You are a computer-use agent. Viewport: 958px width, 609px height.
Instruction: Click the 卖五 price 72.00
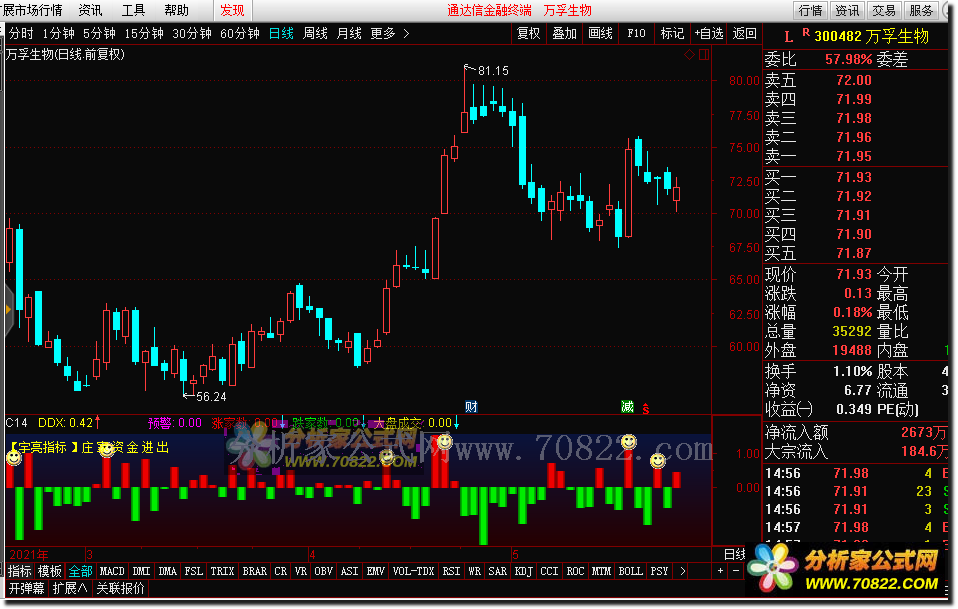(854, 80)
